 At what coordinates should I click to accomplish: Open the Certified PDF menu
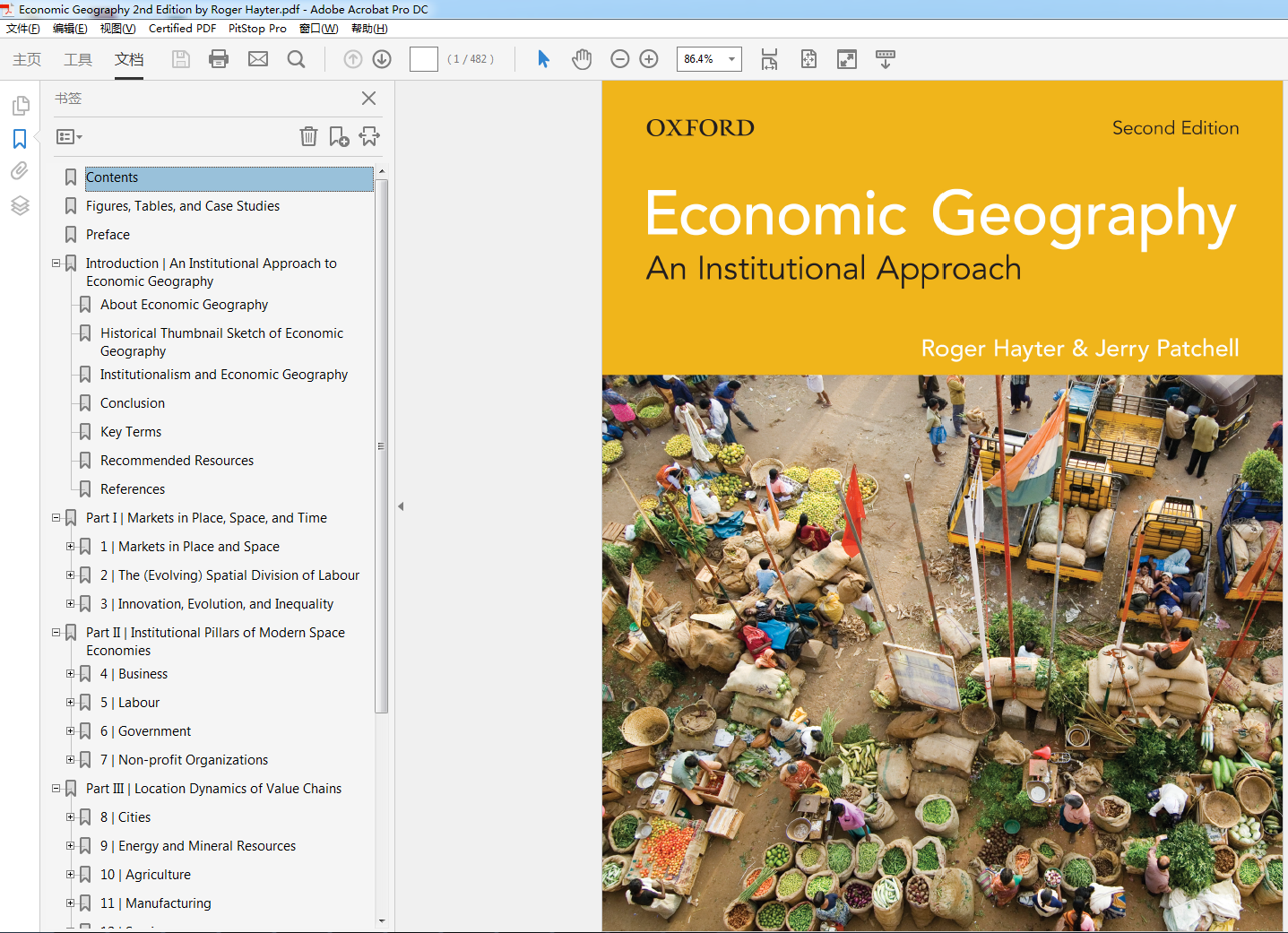(x=182, y=29)
